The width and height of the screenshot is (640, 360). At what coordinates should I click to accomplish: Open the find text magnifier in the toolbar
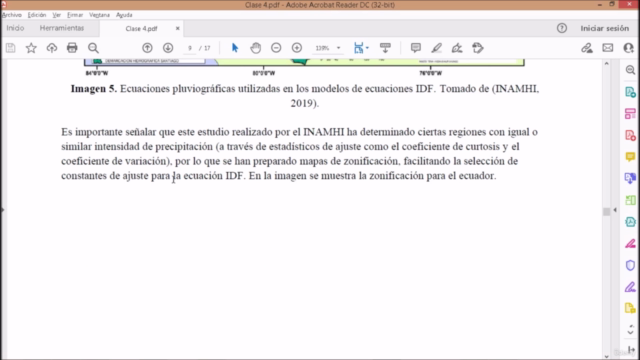[x=93, y=48]
